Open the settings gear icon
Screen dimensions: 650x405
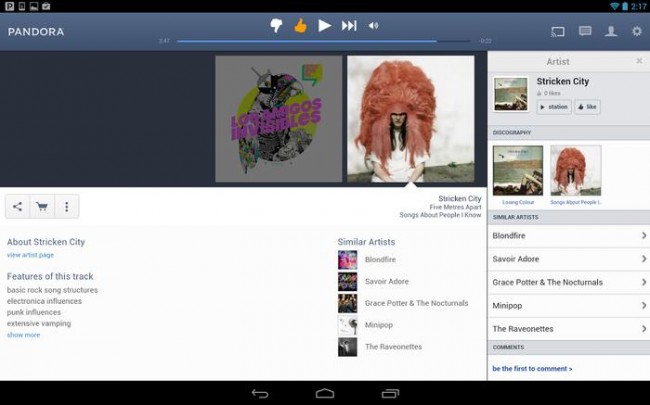click(x=637, y=31)
